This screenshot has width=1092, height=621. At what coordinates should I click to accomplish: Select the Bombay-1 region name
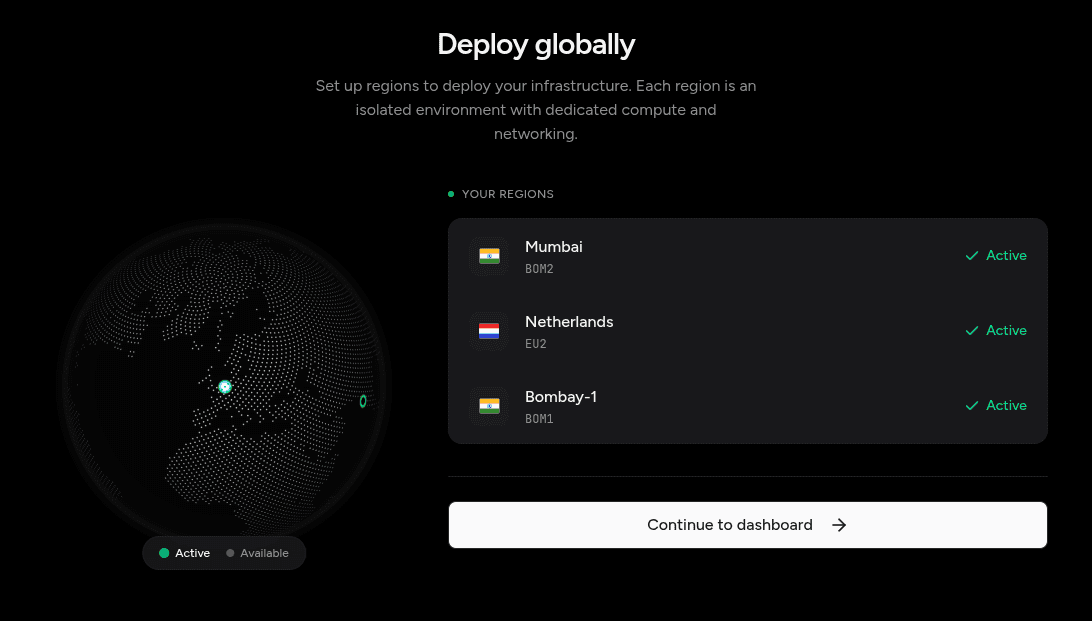coord(560,397)
